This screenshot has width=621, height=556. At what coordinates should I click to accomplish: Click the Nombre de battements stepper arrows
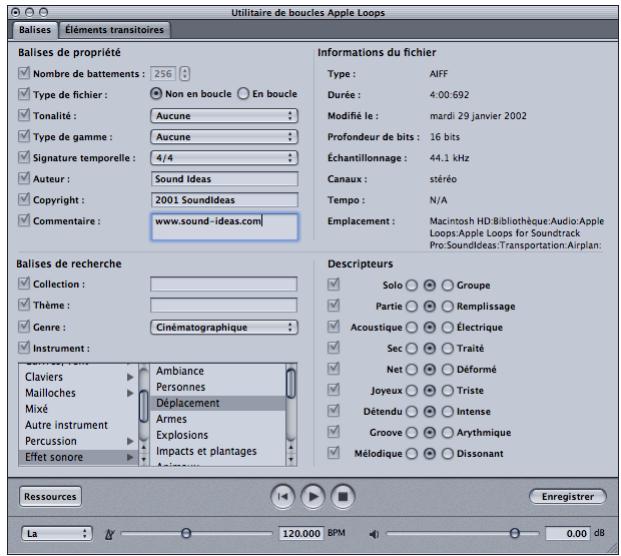point(185,74)
